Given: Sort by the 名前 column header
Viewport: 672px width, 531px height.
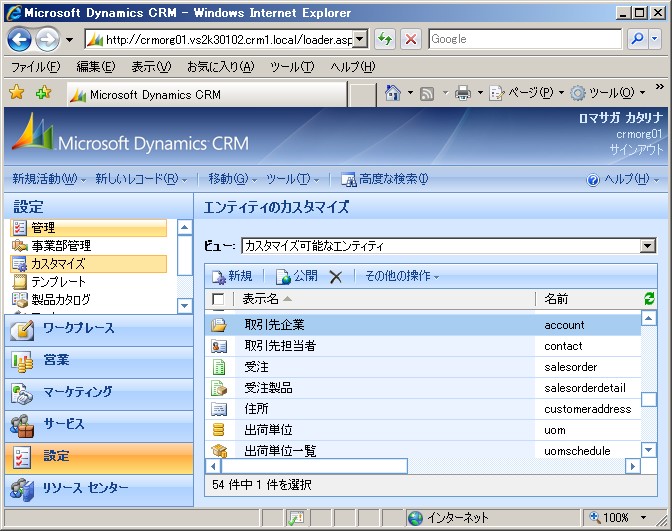Looking at the screenshot, I should coord(556,299).
